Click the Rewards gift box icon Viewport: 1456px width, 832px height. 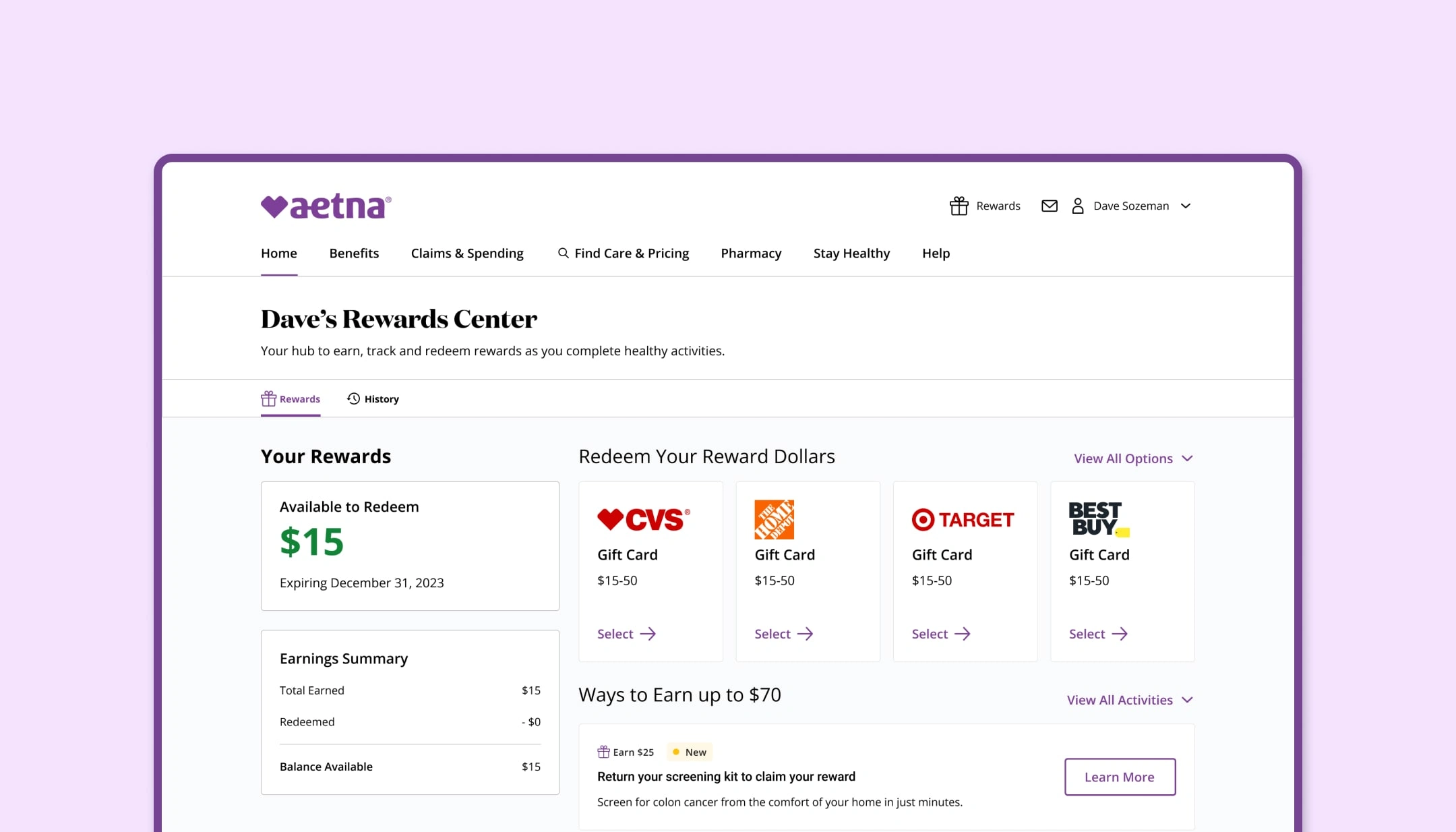coord(958,206)
